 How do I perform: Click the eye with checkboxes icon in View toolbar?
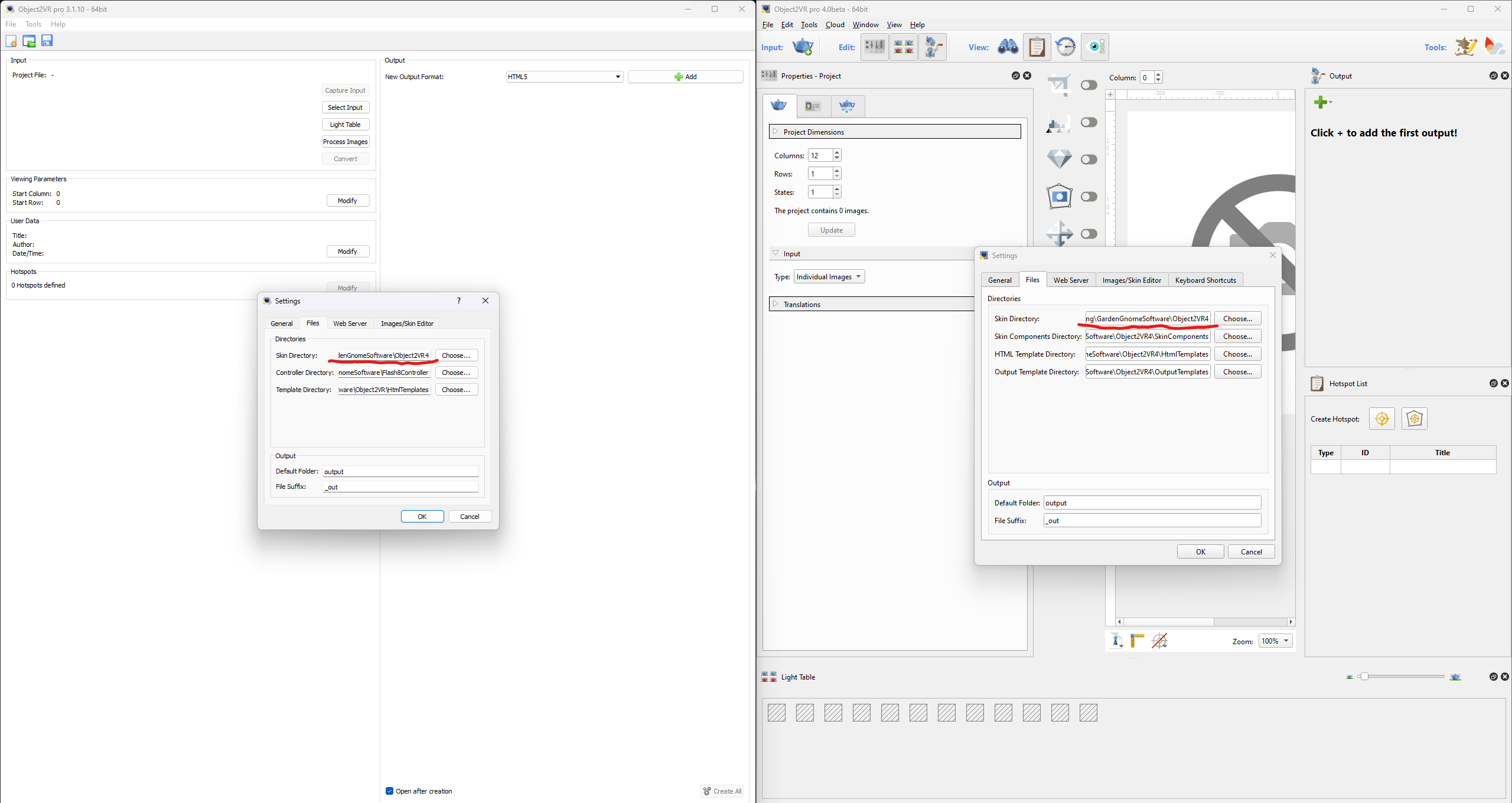click(1095, 47)
